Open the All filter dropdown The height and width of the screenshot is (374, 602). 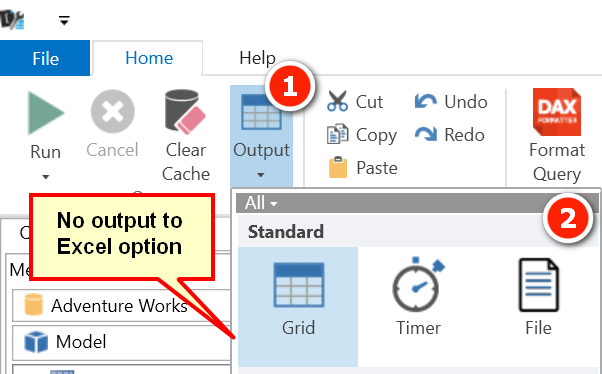pyautogui.click(x=261, y=203)
